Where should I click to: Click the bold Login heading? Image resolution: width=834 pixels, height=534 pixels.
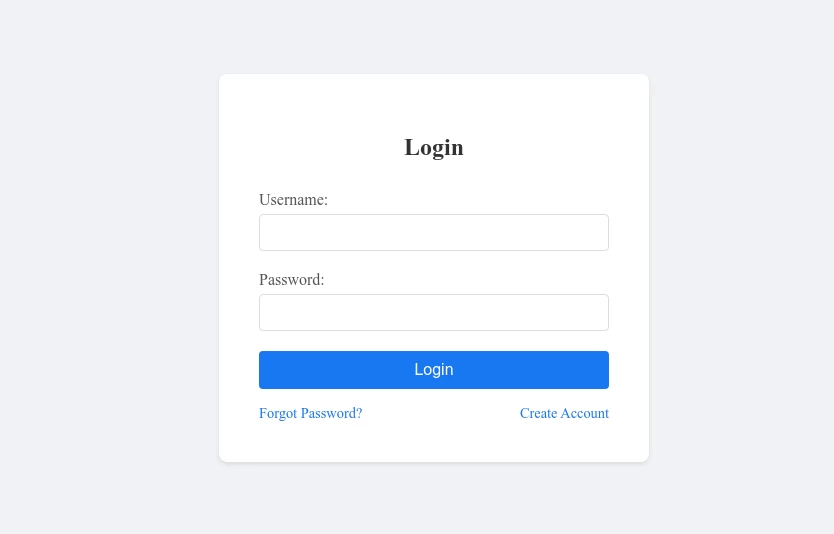tap(433, 147)
